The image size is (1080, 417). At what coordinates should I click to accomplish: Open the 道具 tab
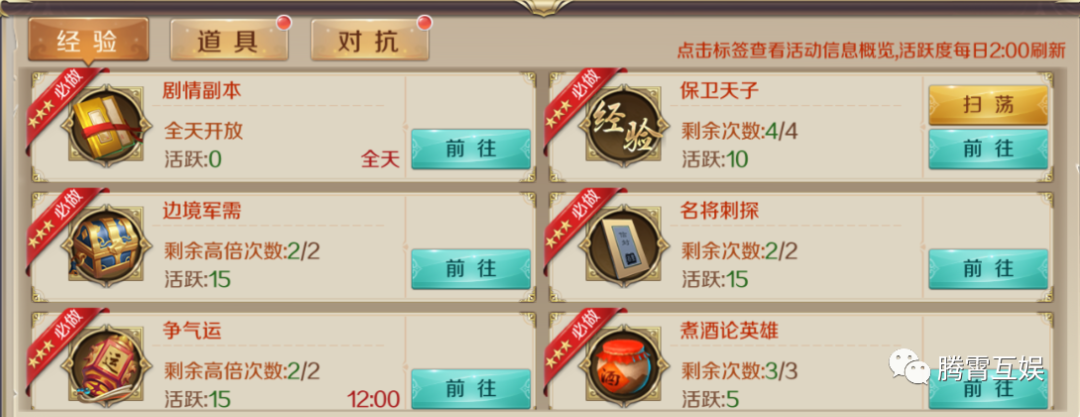pyautogui.click(x=229, y=41)
